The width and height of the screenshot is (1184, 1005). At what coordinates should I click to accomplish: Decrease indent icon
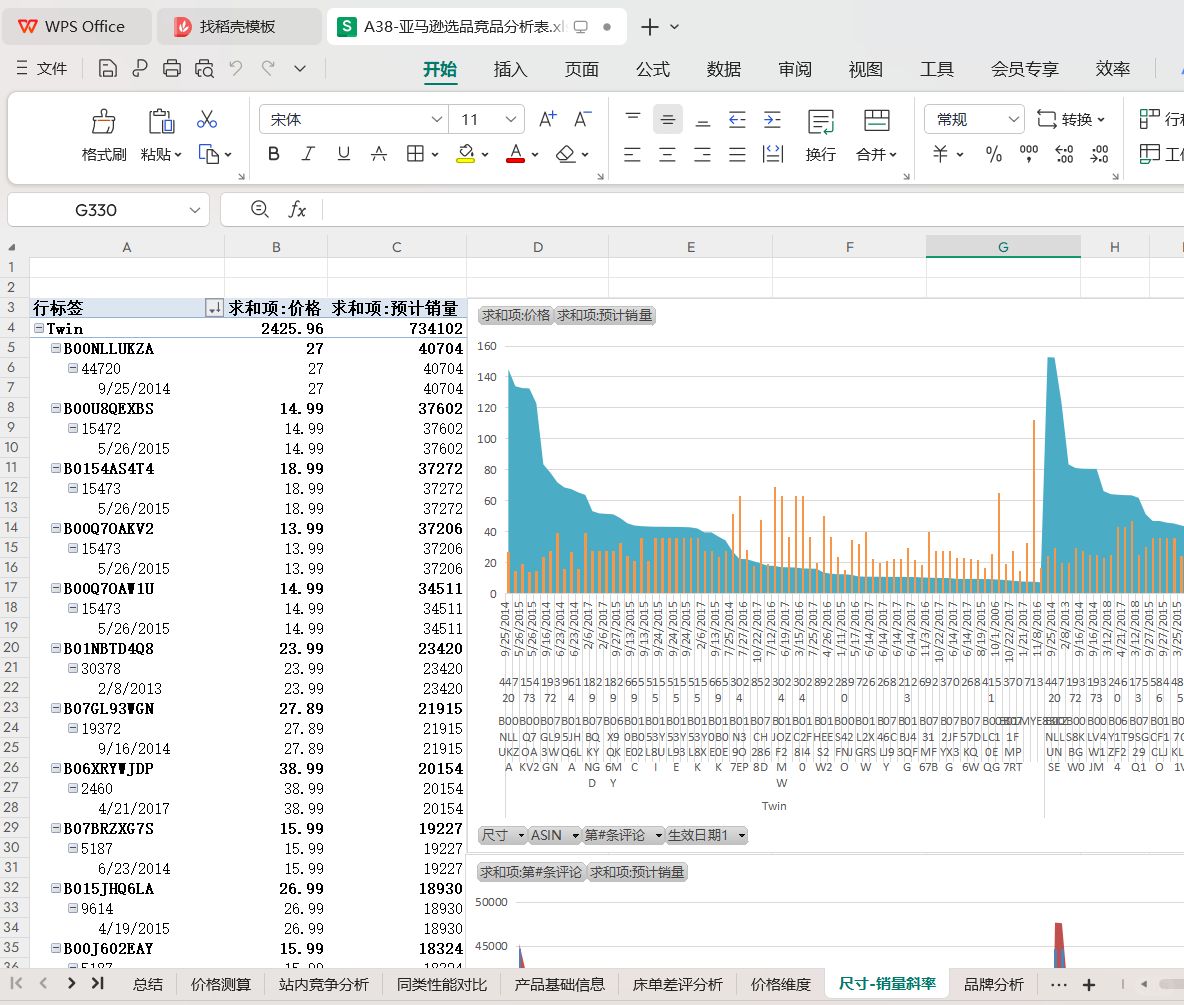point(737,119)
